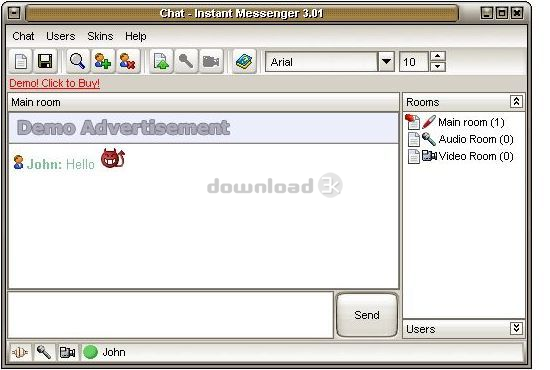The image size is (550, 370).
Task: Click the document icon beside Main room
Action: (412, 122)
